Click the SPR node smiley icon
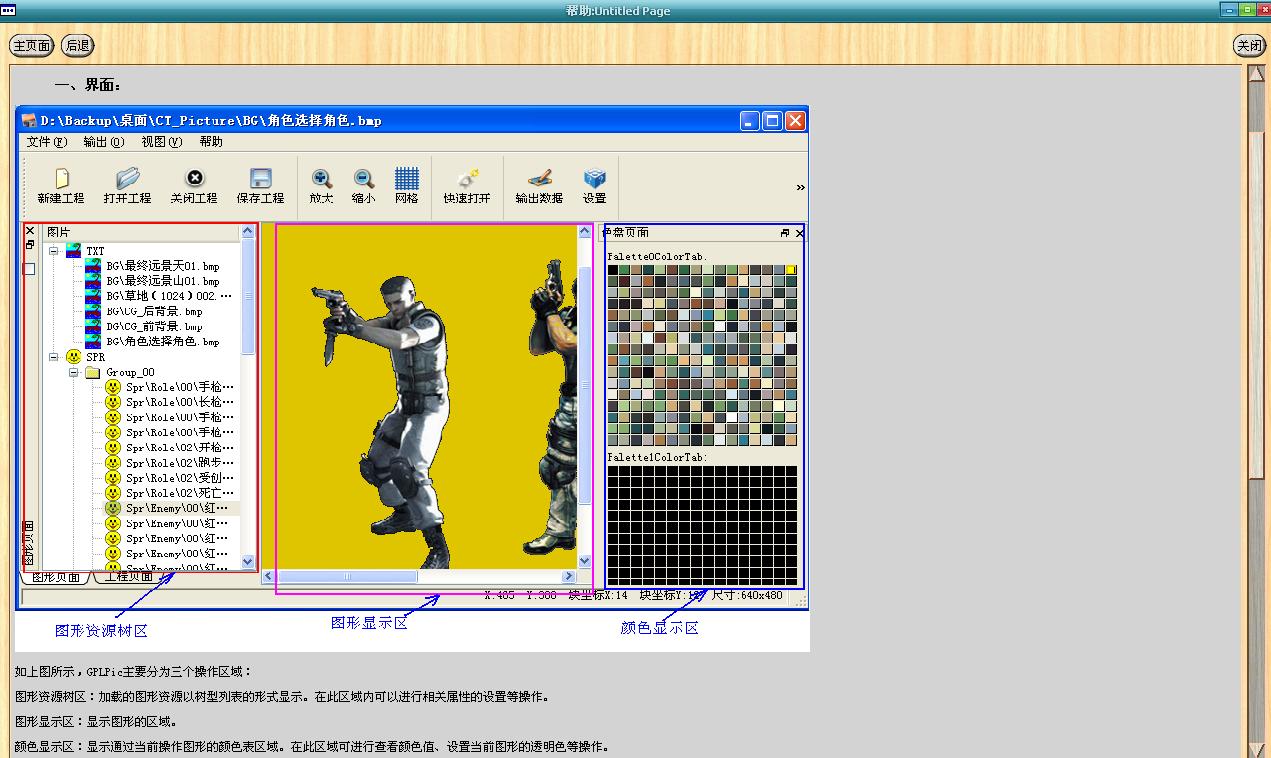The image size is (1271, 758). tap(73, 357)
